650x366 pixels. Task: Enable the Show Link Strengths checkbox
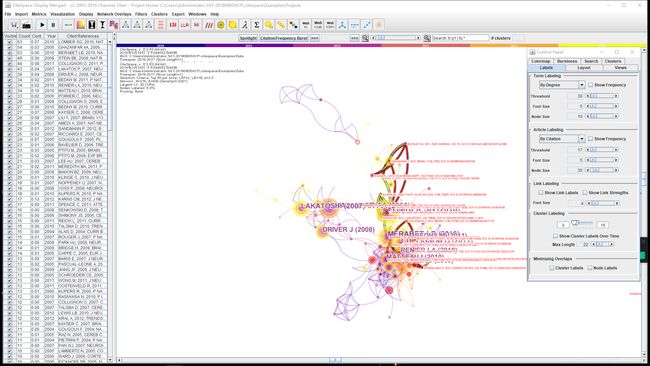tap(585, 193)
